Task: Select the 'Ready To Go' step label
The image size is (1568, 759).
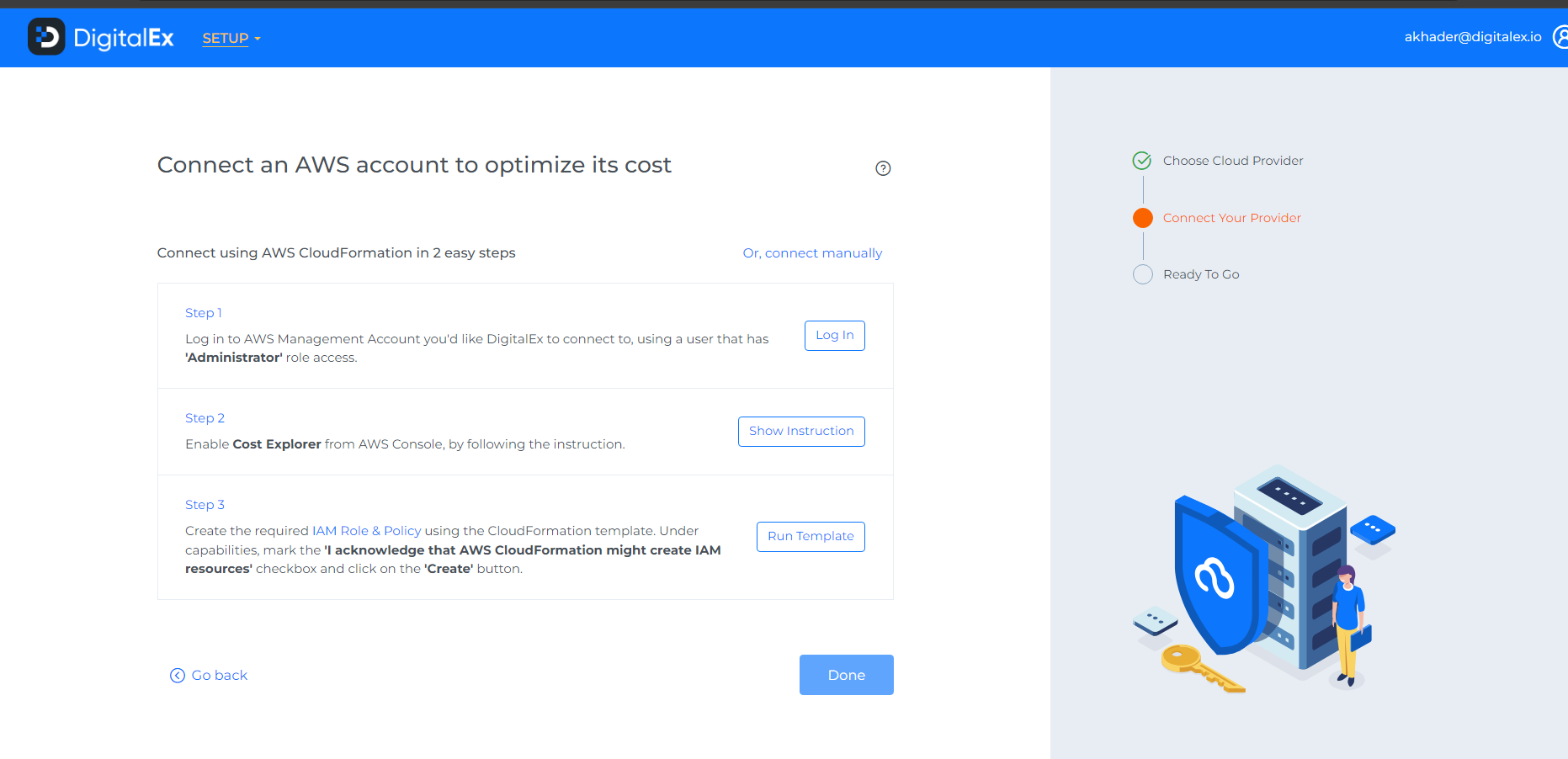Action: pyautogui.click(x=1201, y=274)
